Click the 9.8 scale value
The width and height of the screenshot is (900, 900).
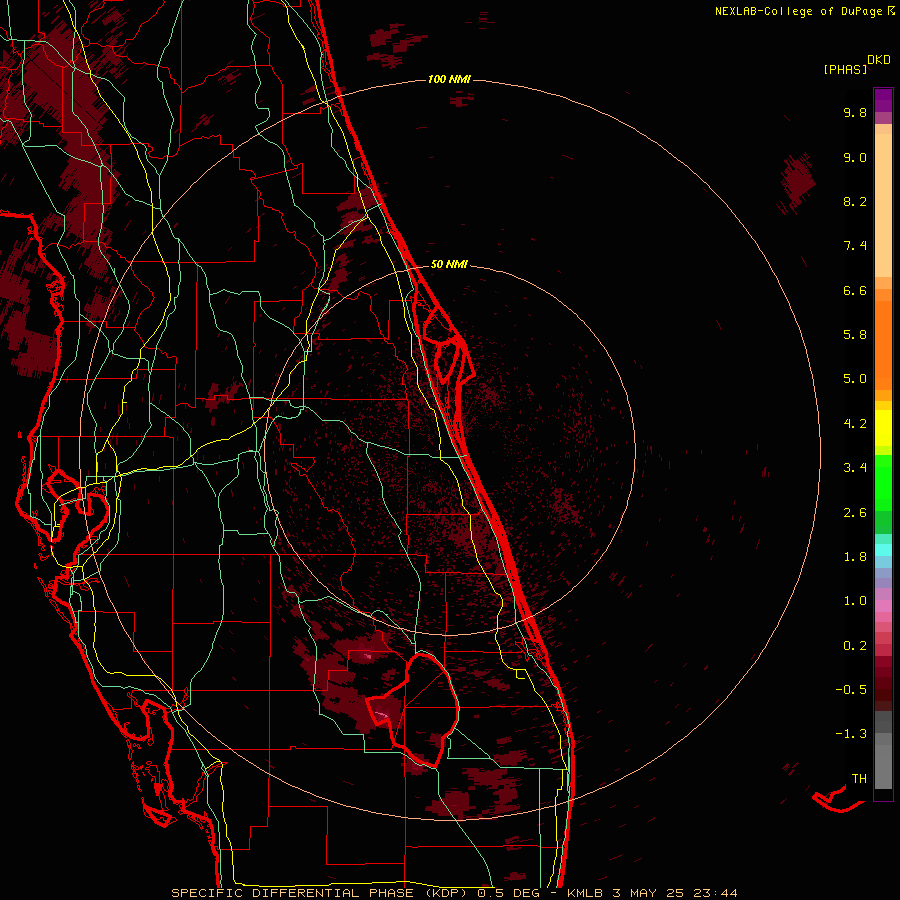point(855,112)
